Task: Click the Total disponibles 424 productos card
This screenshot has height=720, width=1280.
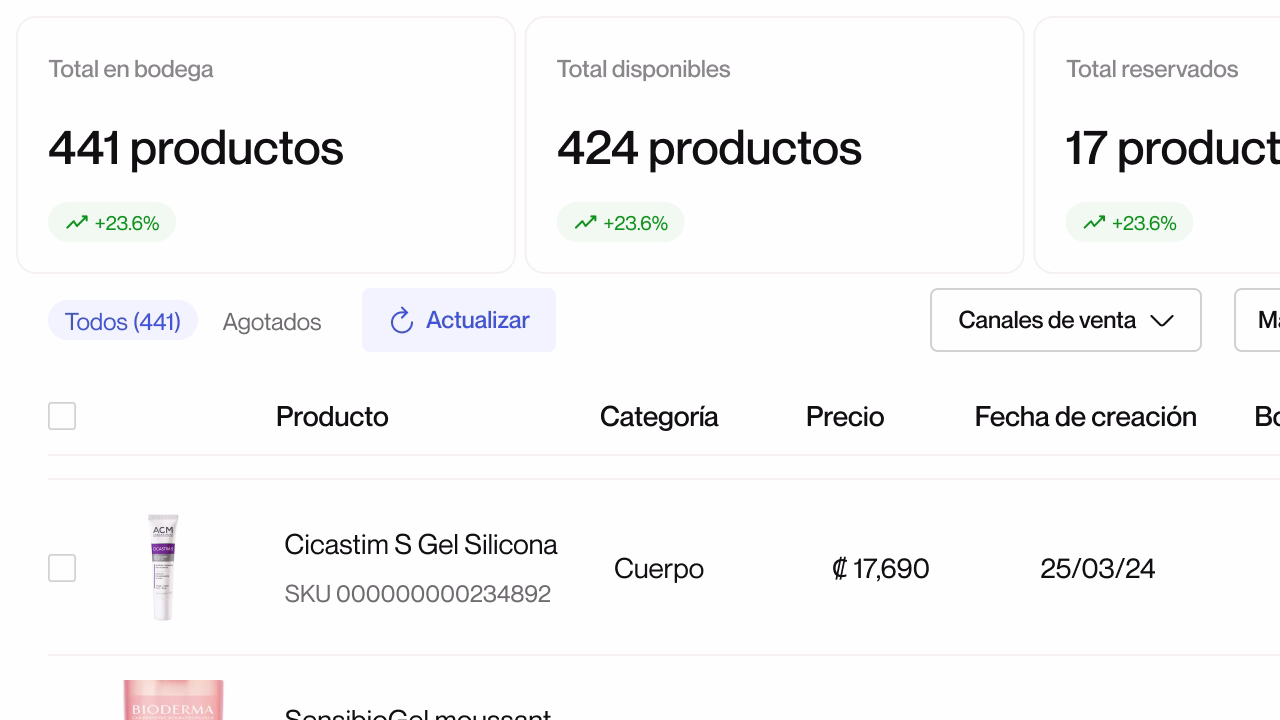Action: tap(774, 145)
